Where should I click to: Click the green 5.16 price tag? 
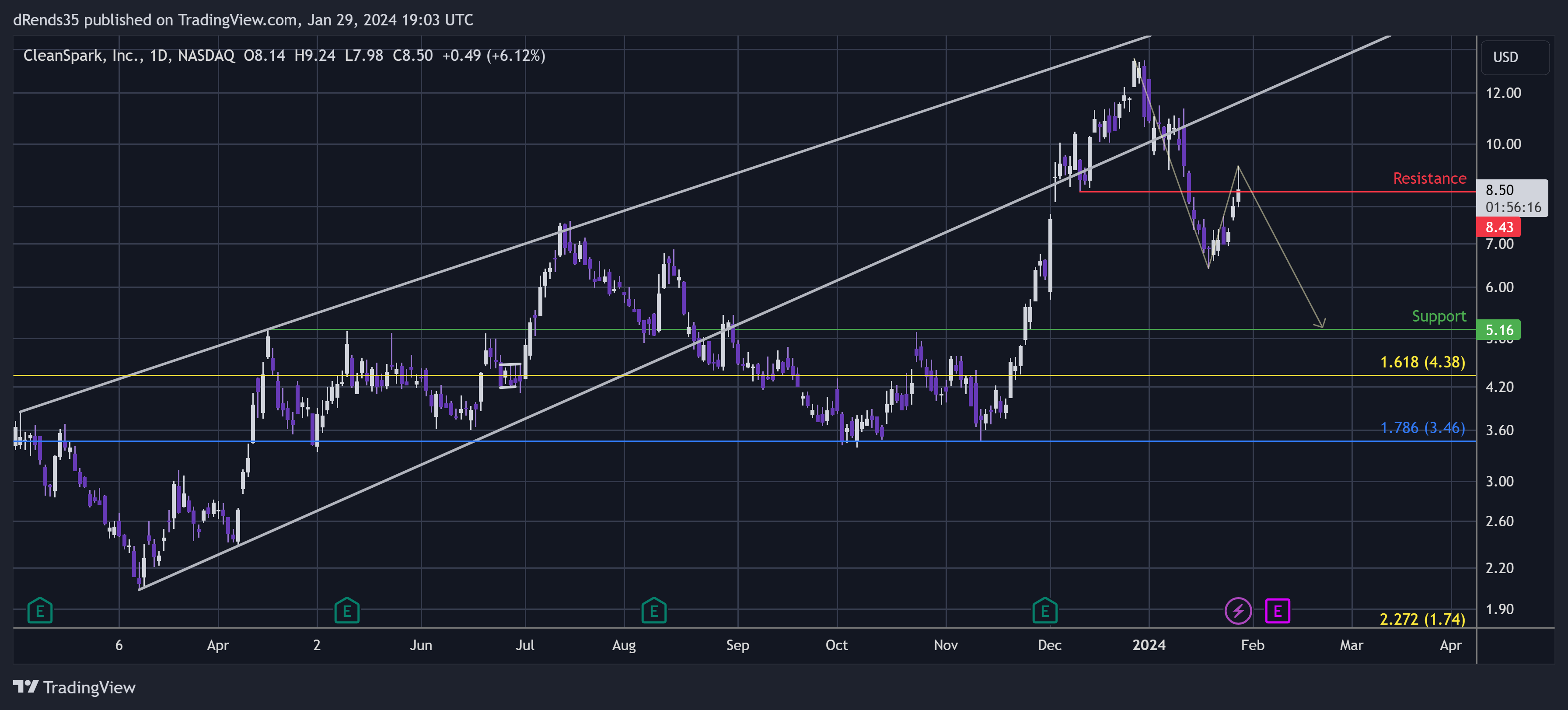pyautogui.click(x=1498, y=330)
